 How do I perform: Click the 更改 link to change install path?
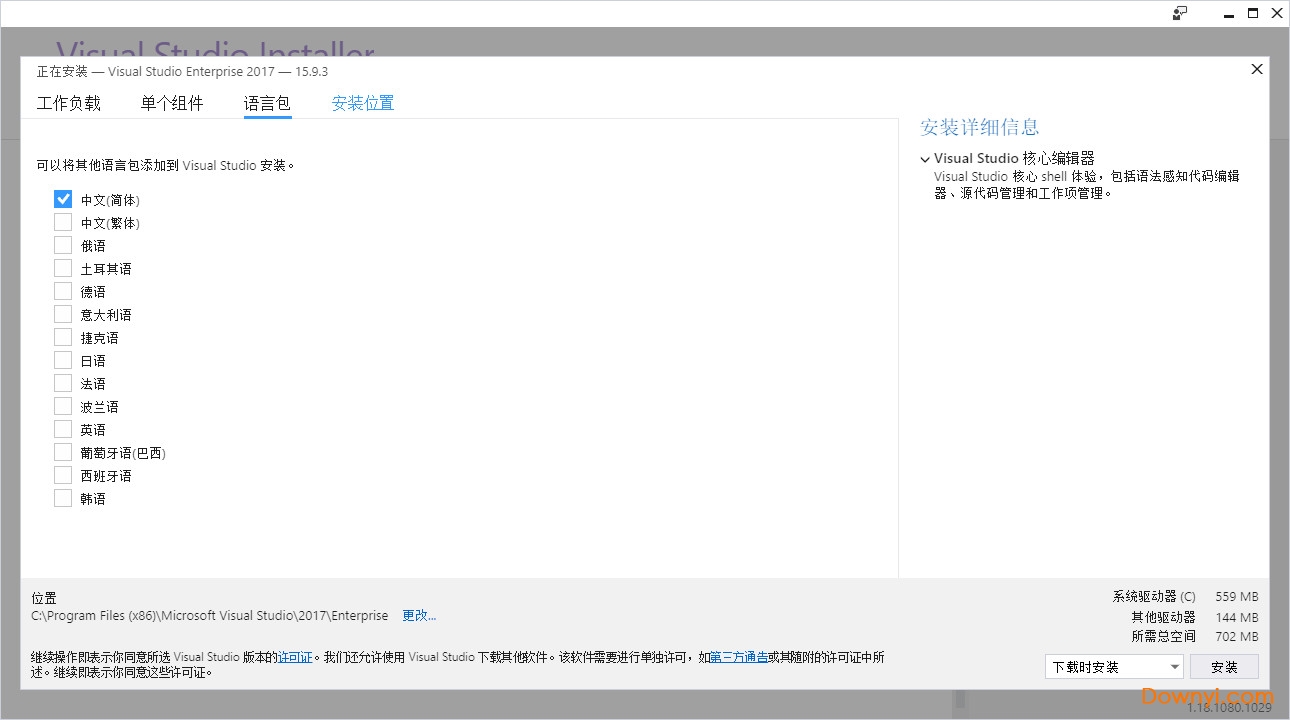coord(419,615)
